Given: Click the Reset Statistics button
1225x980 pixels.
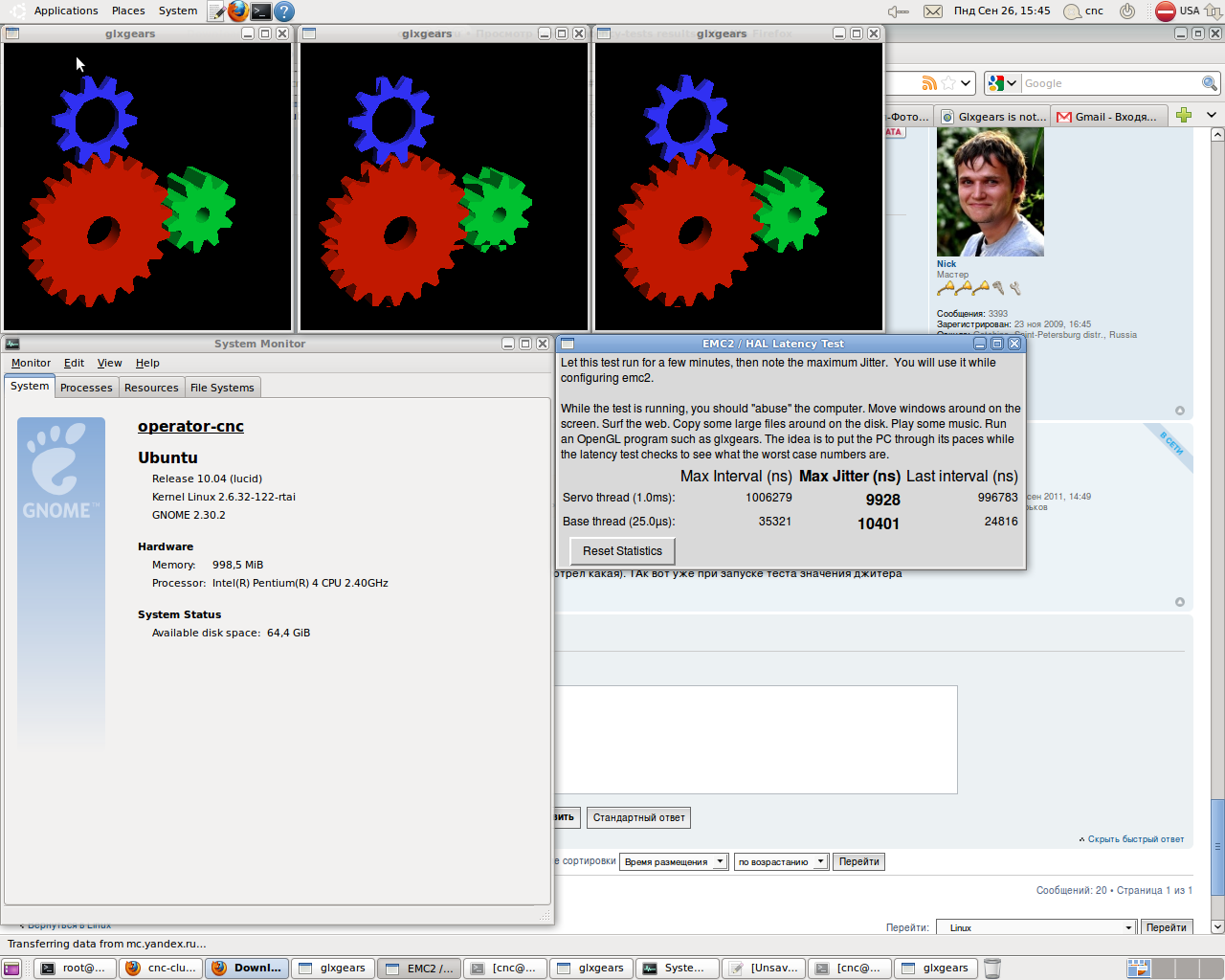Looking at the screenshot, I should [622, 551].
